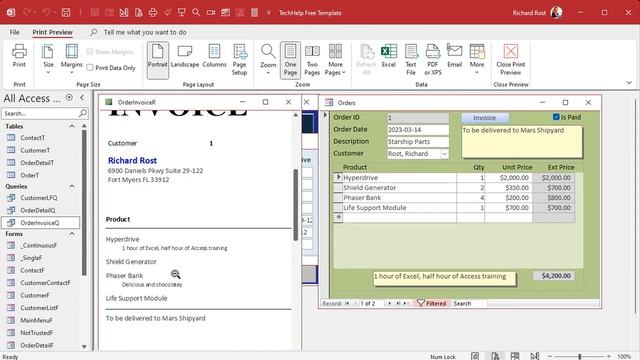
Task: Select the OrderInvoiceQ query
Action: click(40, 222)
